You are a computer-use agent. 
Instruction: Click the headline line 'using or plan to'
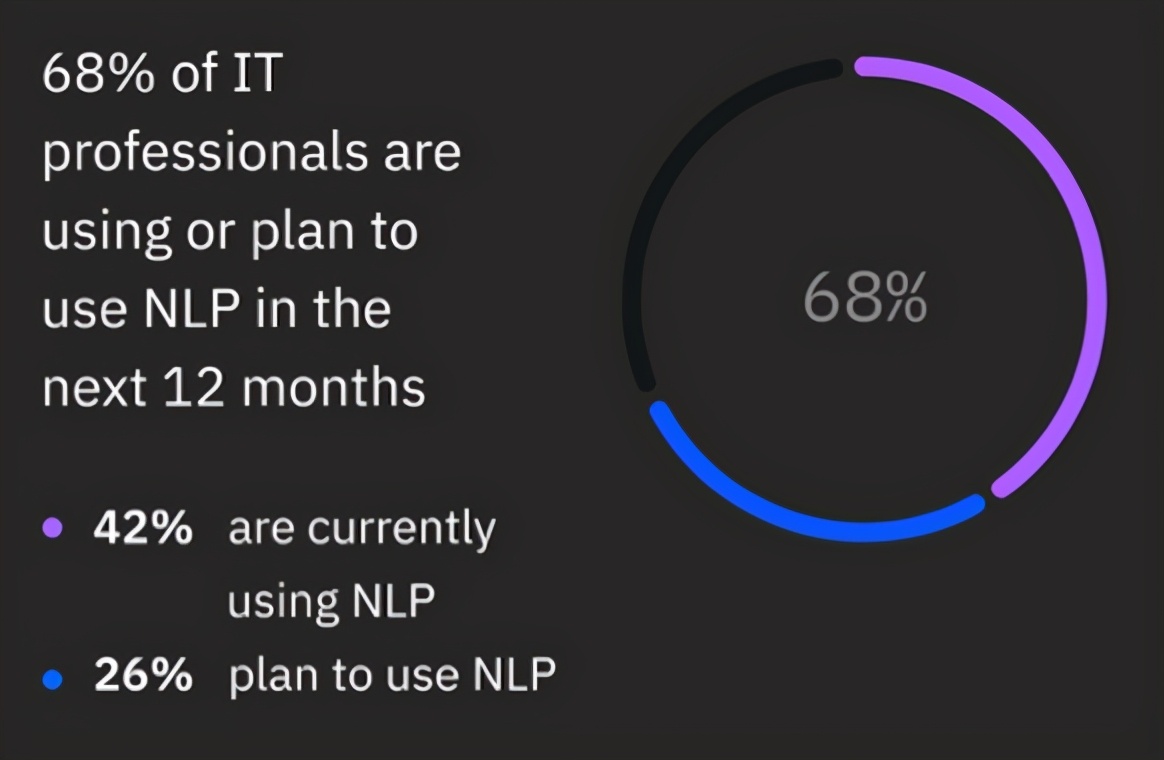[x=230, y=232]
